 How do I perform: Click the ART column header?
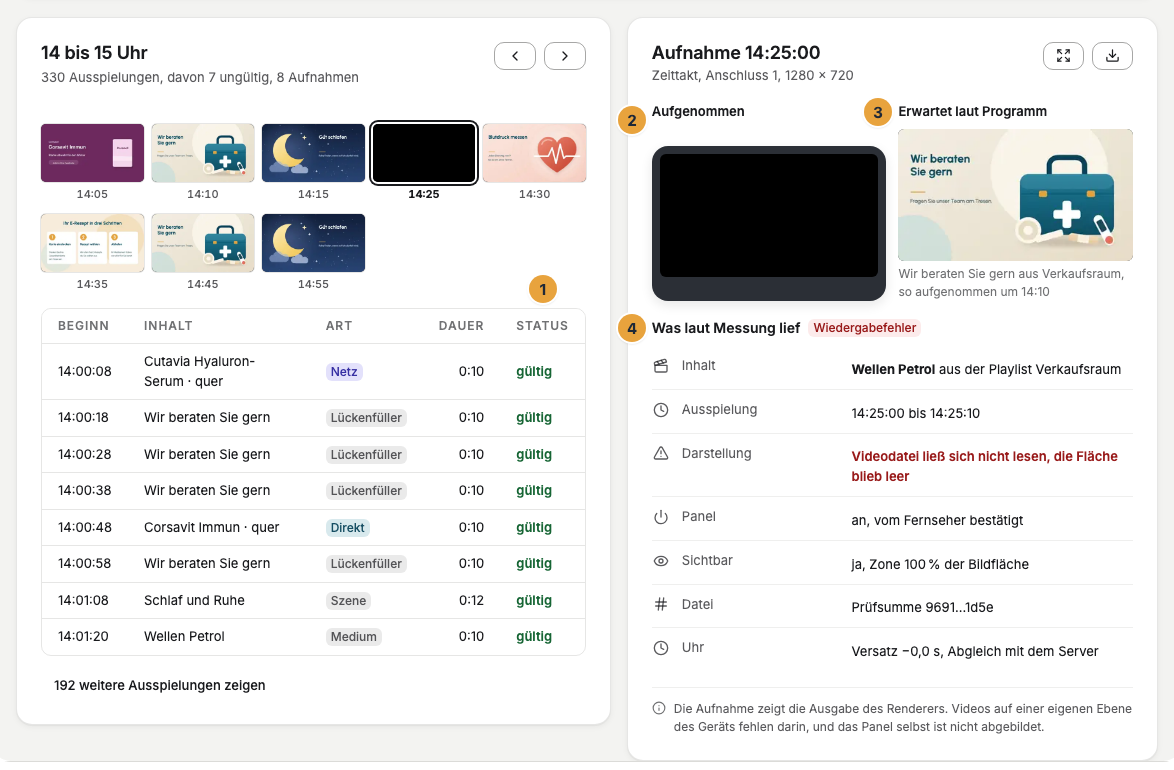point(338,326)
